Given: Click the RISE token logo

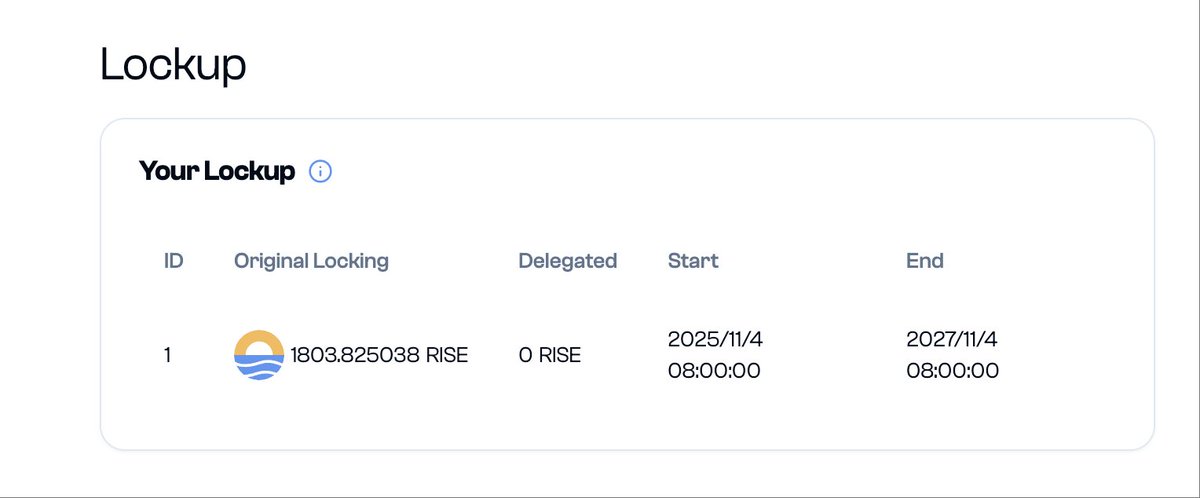Looking at the screenshot, I should point(259,355).
